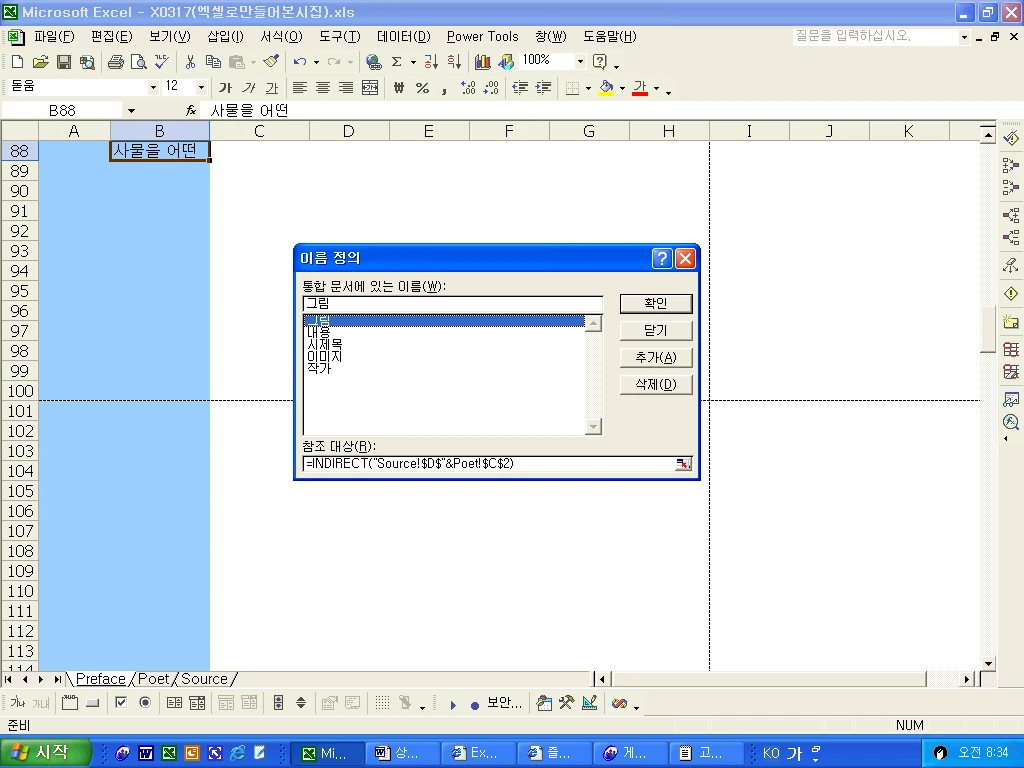The width and height of the screenshot is (1024, 768).
Task: Expand the borders dropdown arrow
Action: tap(588, 88)
